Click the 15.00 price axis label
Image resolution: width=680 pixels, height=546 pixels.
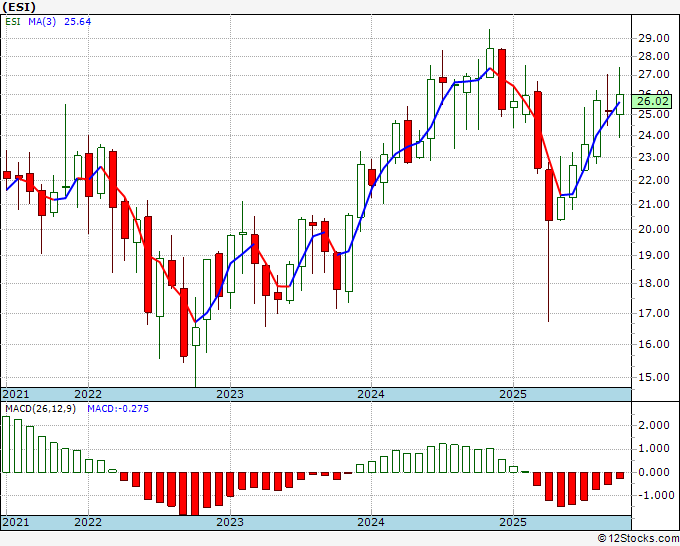pos(654,377)
